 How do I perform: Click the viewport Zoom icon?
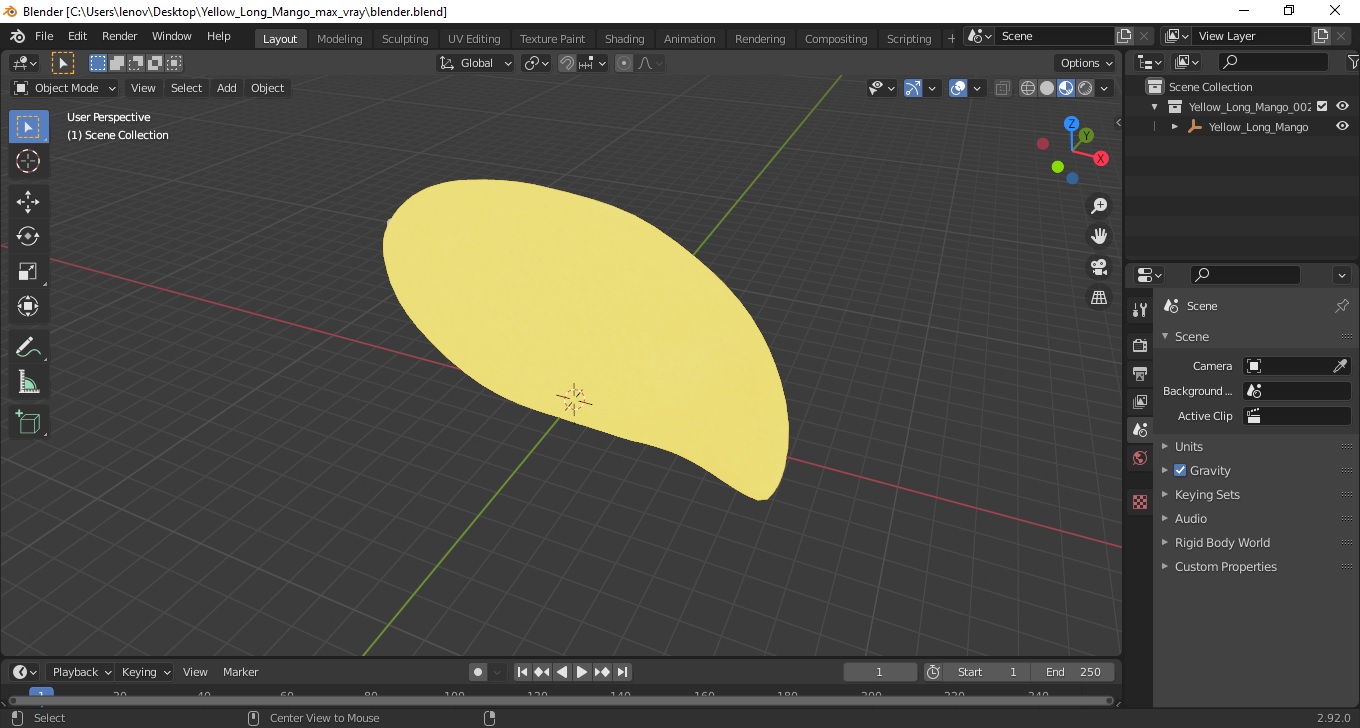(1099, 206)
